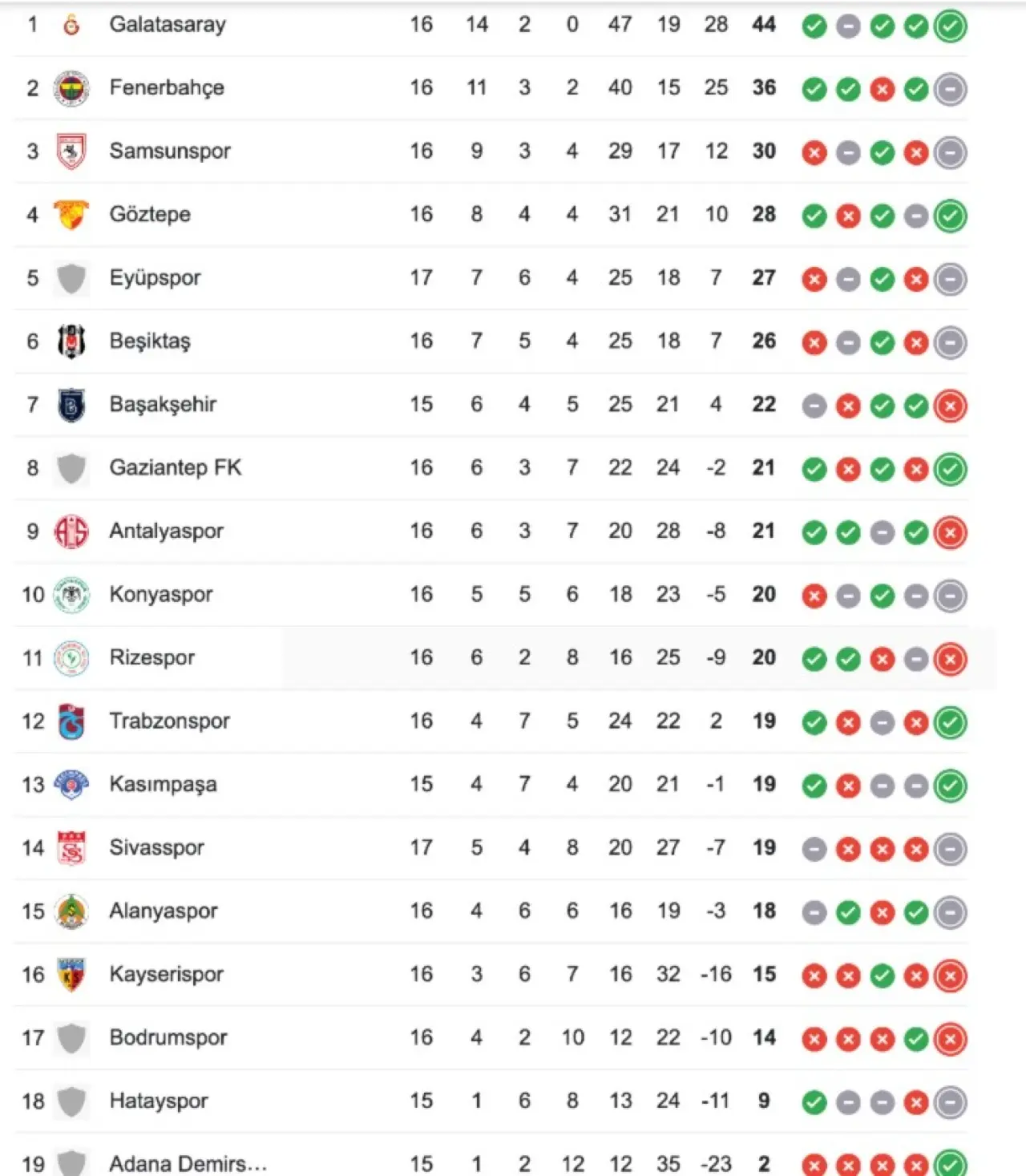Click the Trabzonspor club crest icon
Screen dimensions: 1026x1176
click(71, 721)
